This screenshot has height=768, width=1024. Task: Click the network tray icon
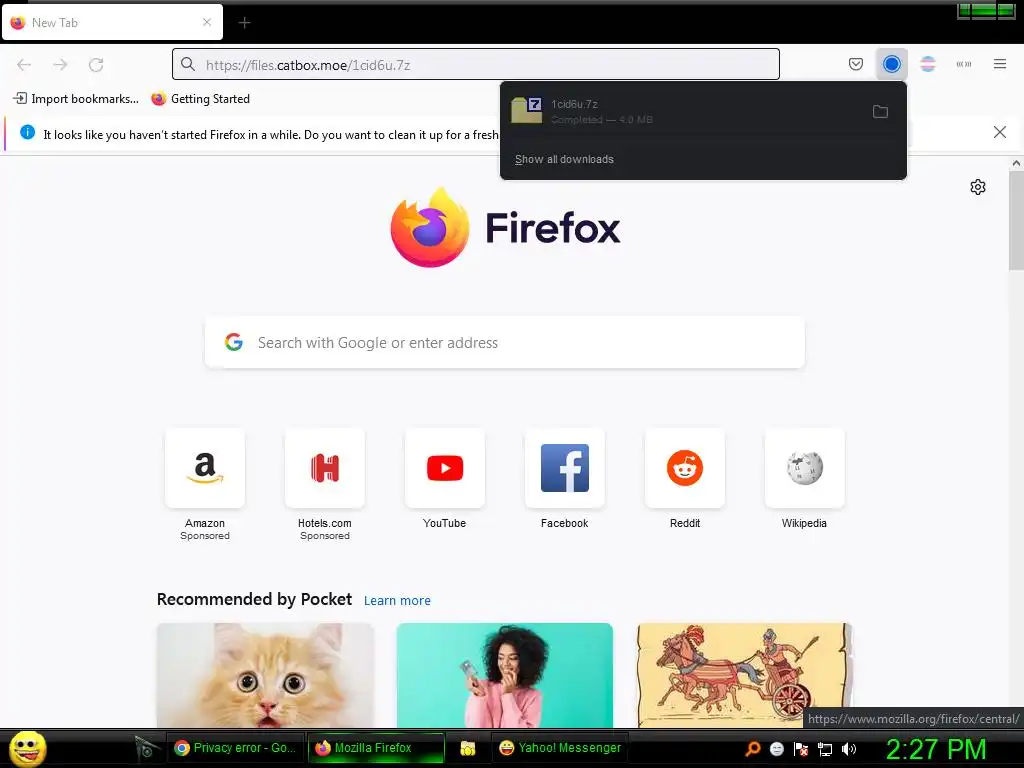[x=825, y=749]
